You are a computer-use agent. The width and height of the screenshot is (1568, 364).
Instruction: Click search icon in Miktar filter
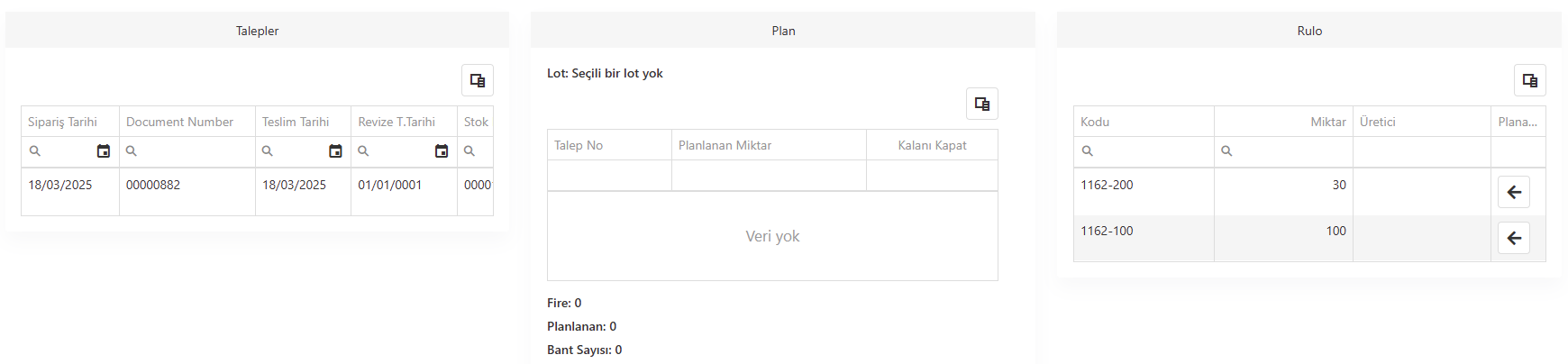pos(1226,151)
